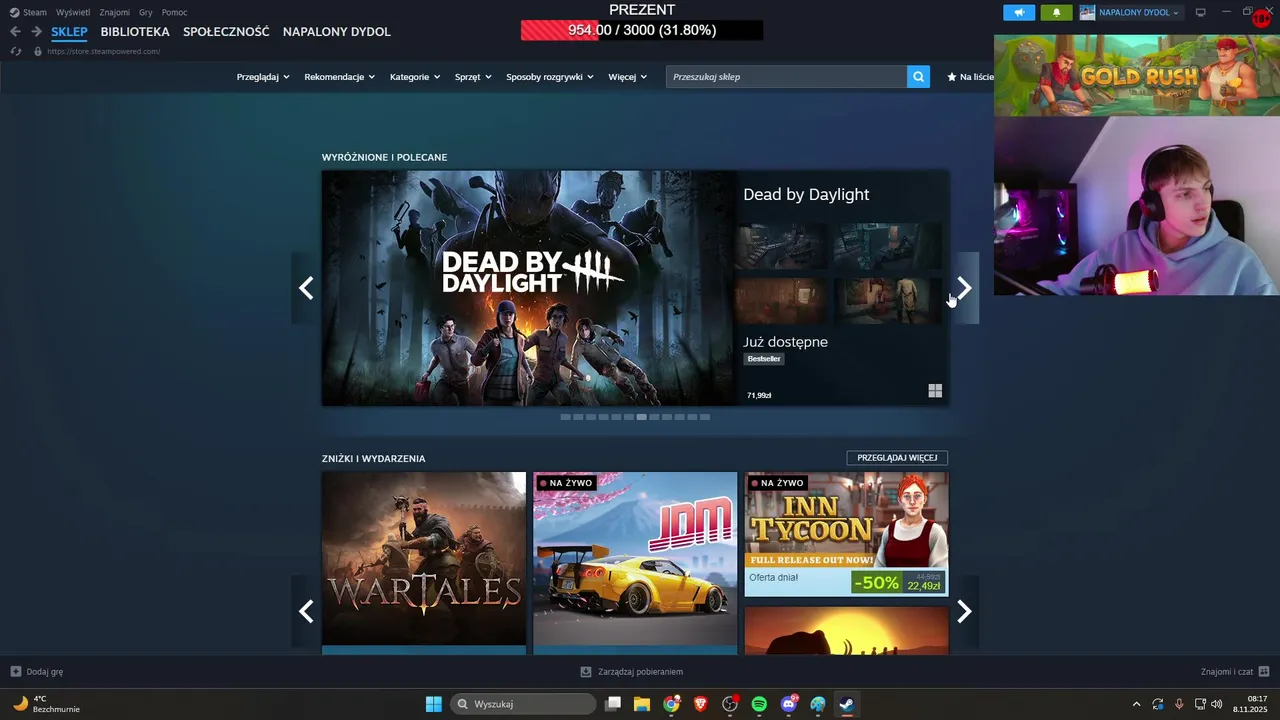Select the highlighted carousel page indicator dot
Screen dimensions: 1280x720
point(641,417)
